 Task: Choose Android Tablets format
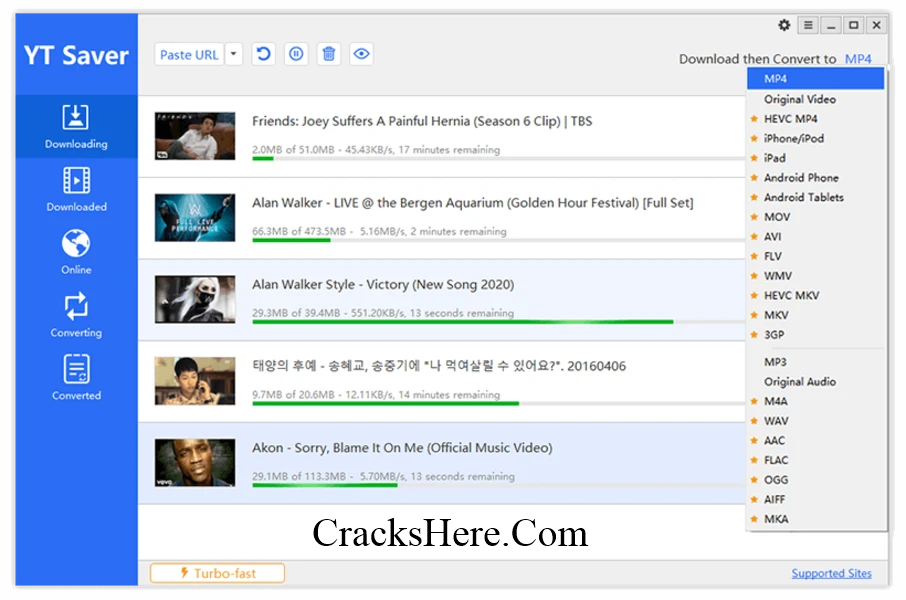tap(815, 197)
